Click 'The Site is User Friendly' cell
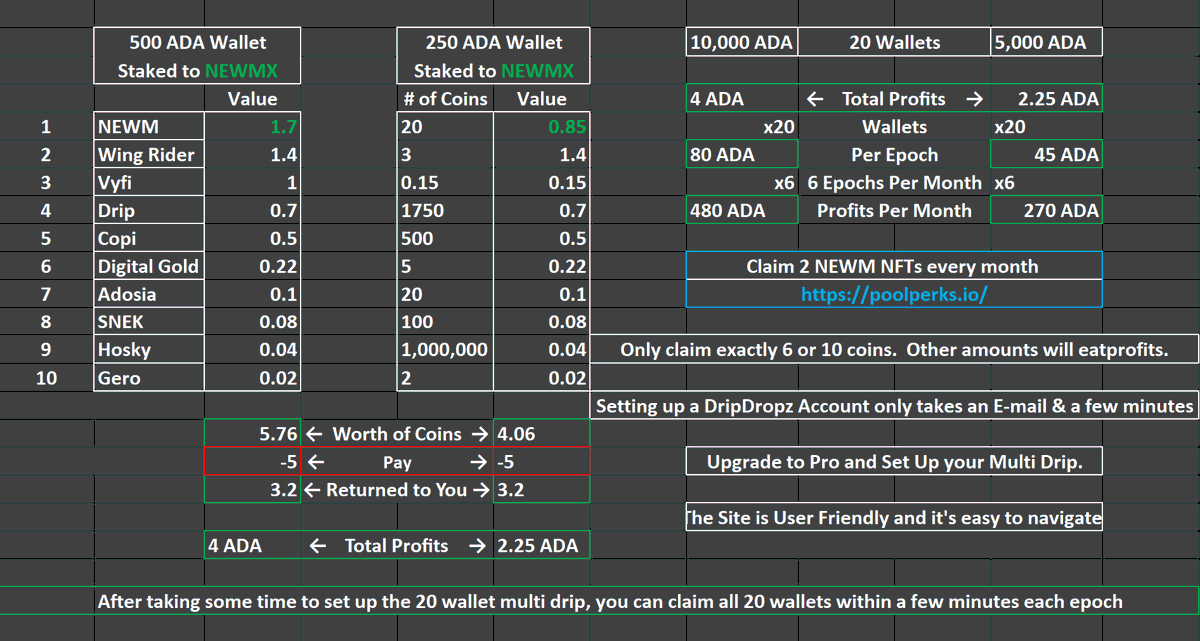 (x=894, y=518)
